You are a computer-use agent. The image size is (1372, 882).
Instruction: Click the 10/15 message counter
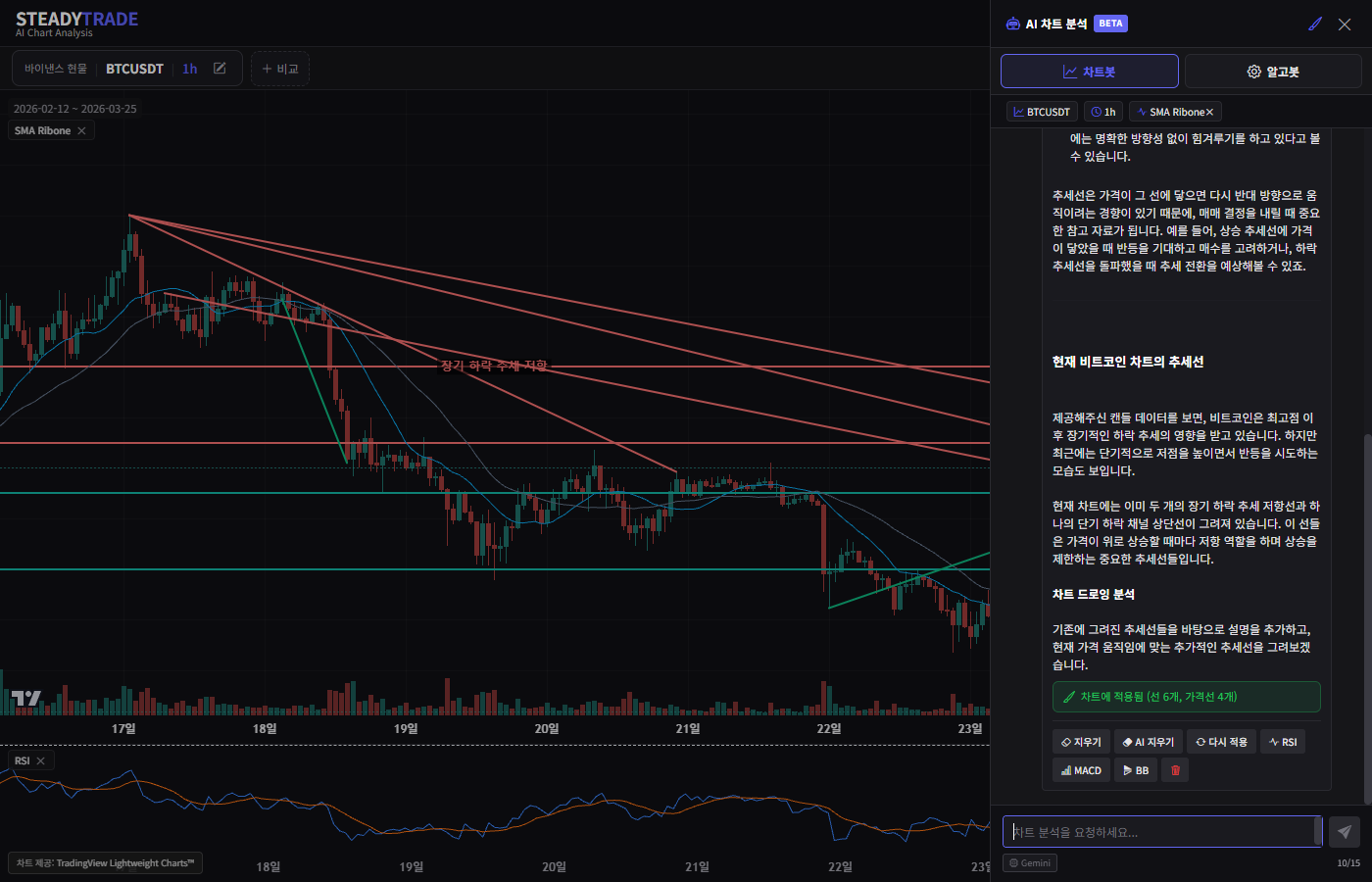coord(1348,863)
